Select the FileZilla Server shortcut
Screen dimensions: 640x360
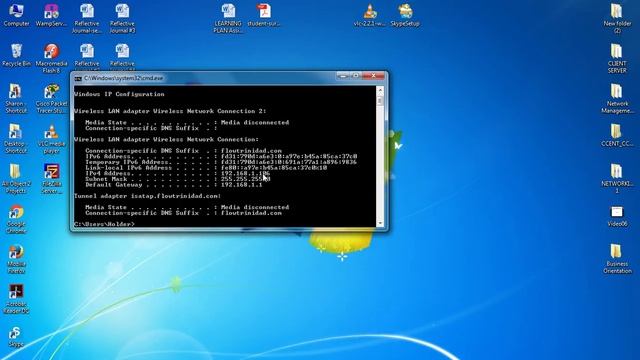point(51,179)
